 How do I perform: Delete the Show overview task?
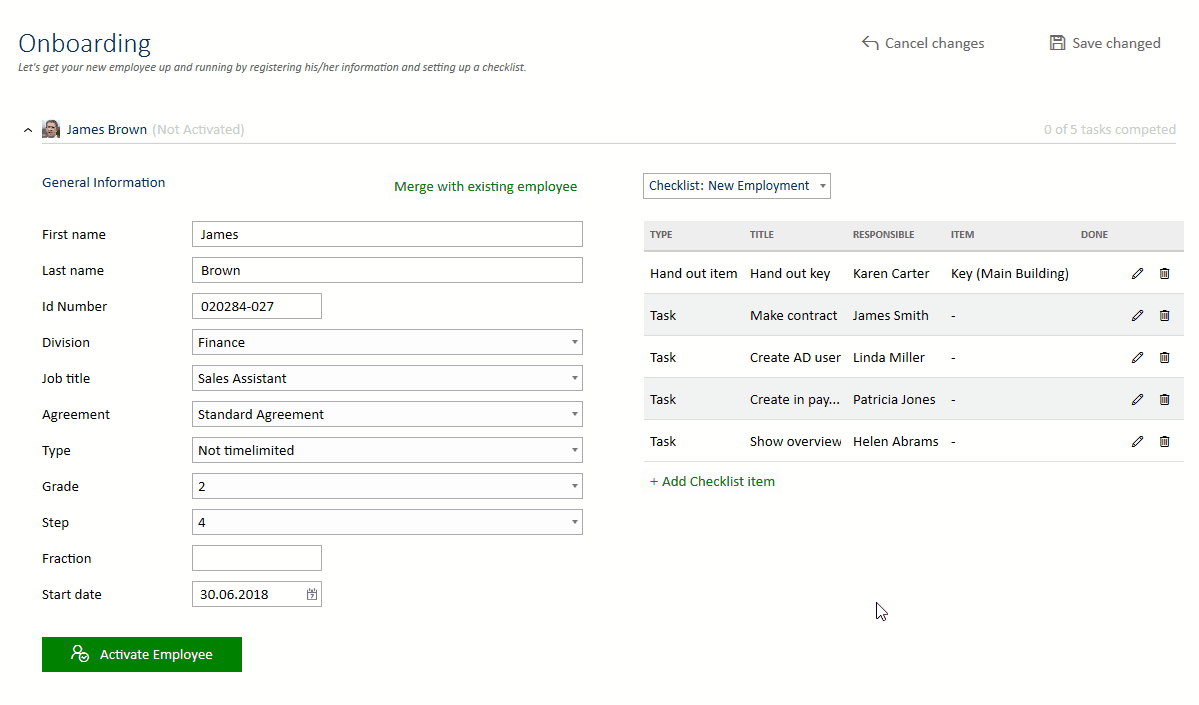pos(1164,442)
